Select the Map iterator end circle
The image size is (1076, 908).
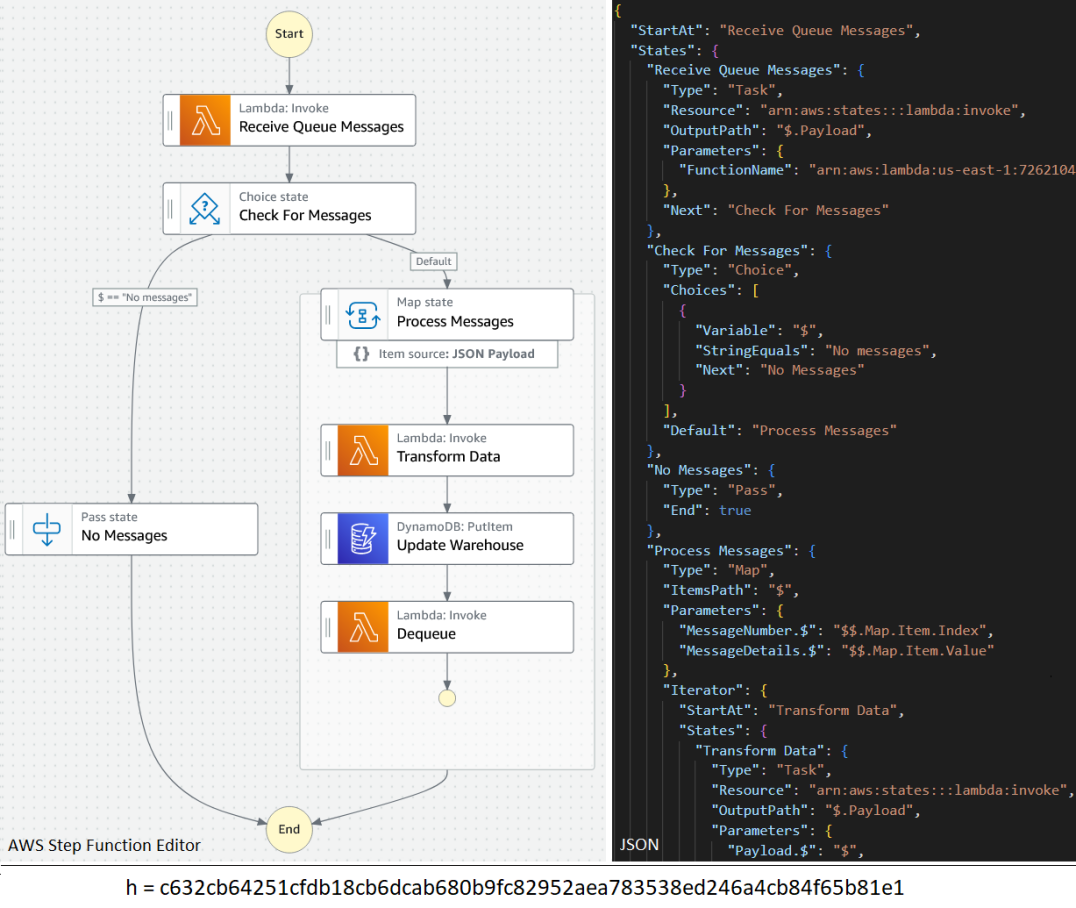[x=447, y=698]
